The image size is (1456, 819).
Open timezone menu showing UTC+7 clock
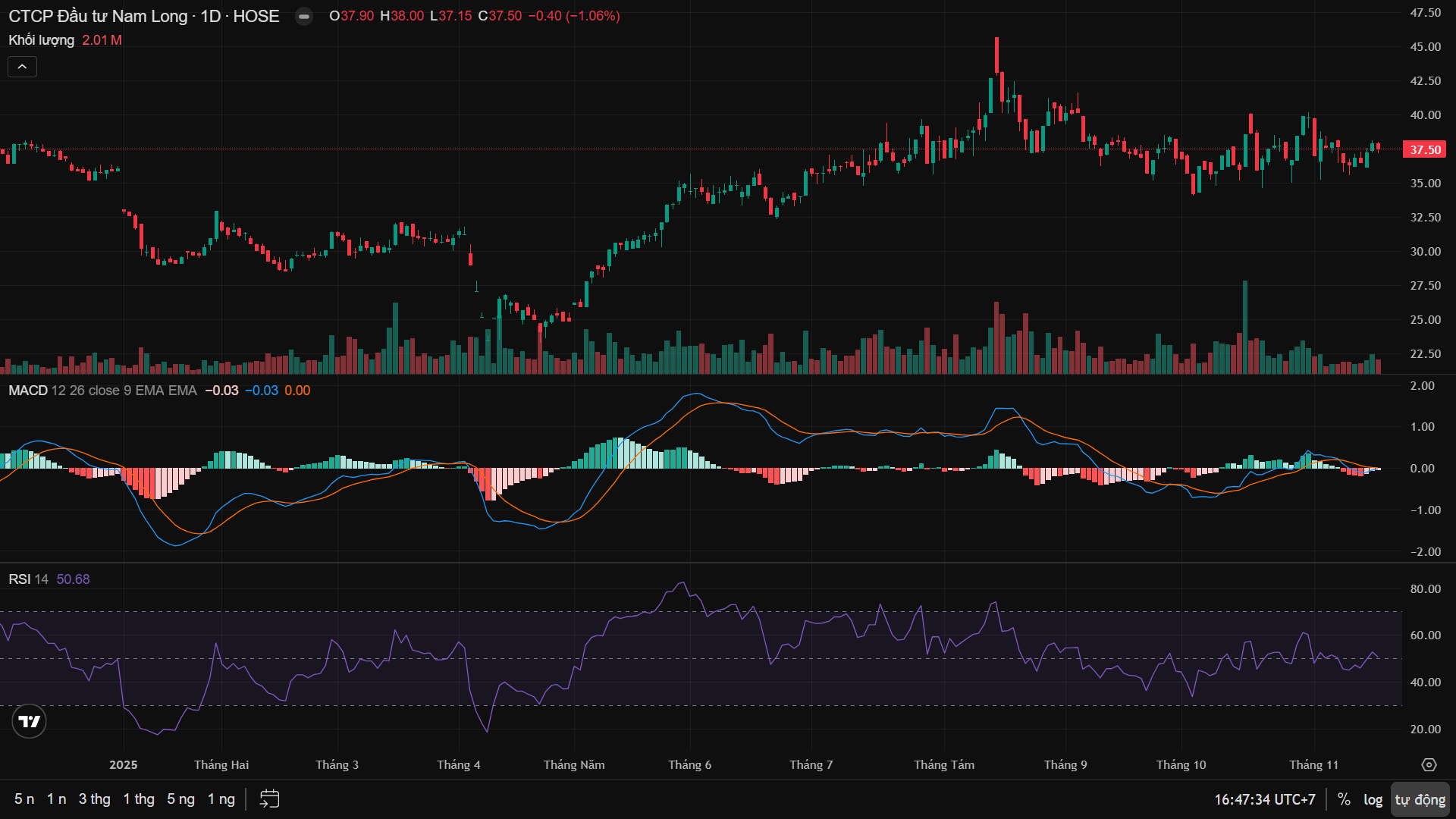1264,799
